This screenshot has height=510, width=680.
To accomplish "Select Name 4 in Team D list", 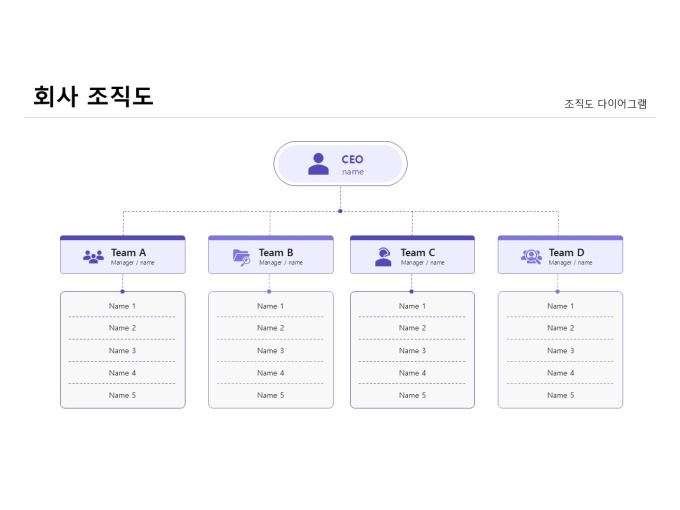I will pyautogui.click(x=560, y=373).
